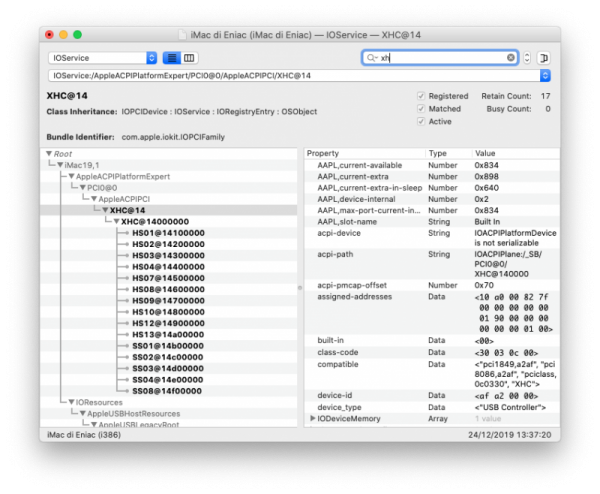Switch to the column browser view icon
This screenshot has height=494, width=600.
190,58
